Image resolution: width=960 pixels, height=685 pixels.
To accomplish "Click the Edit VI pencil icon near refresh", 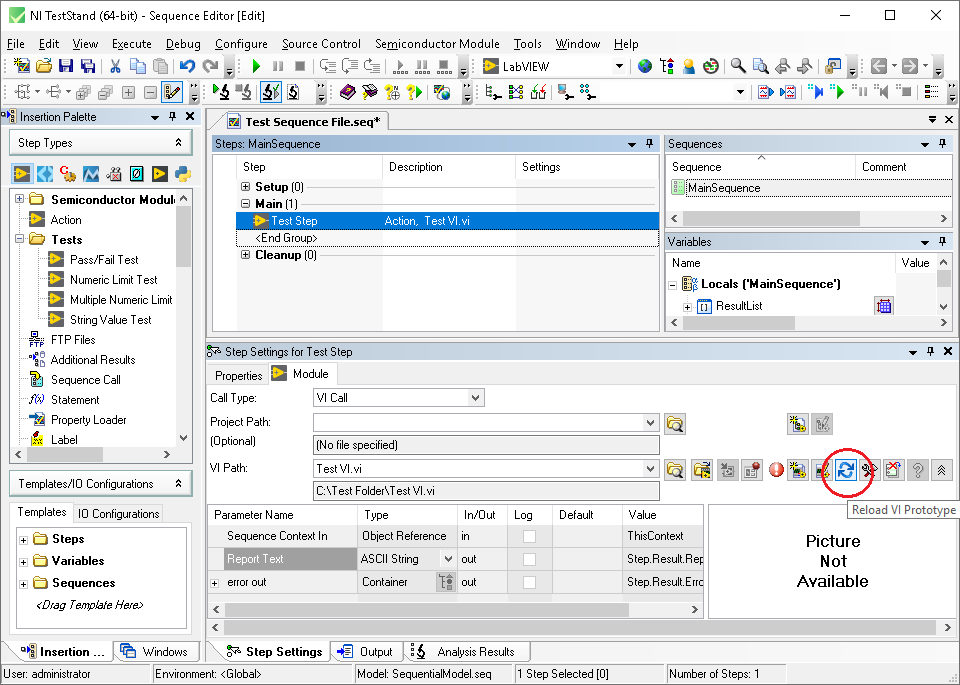I will (823, 470).
